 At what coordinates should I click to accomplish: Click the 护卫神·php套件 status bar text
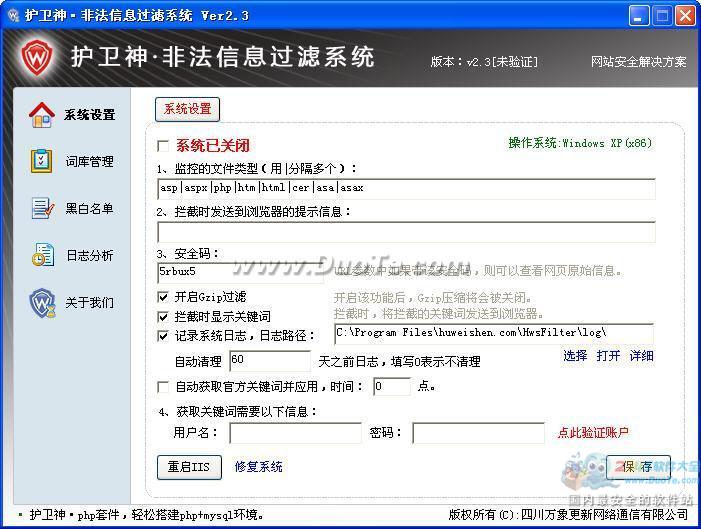[146, 515]
